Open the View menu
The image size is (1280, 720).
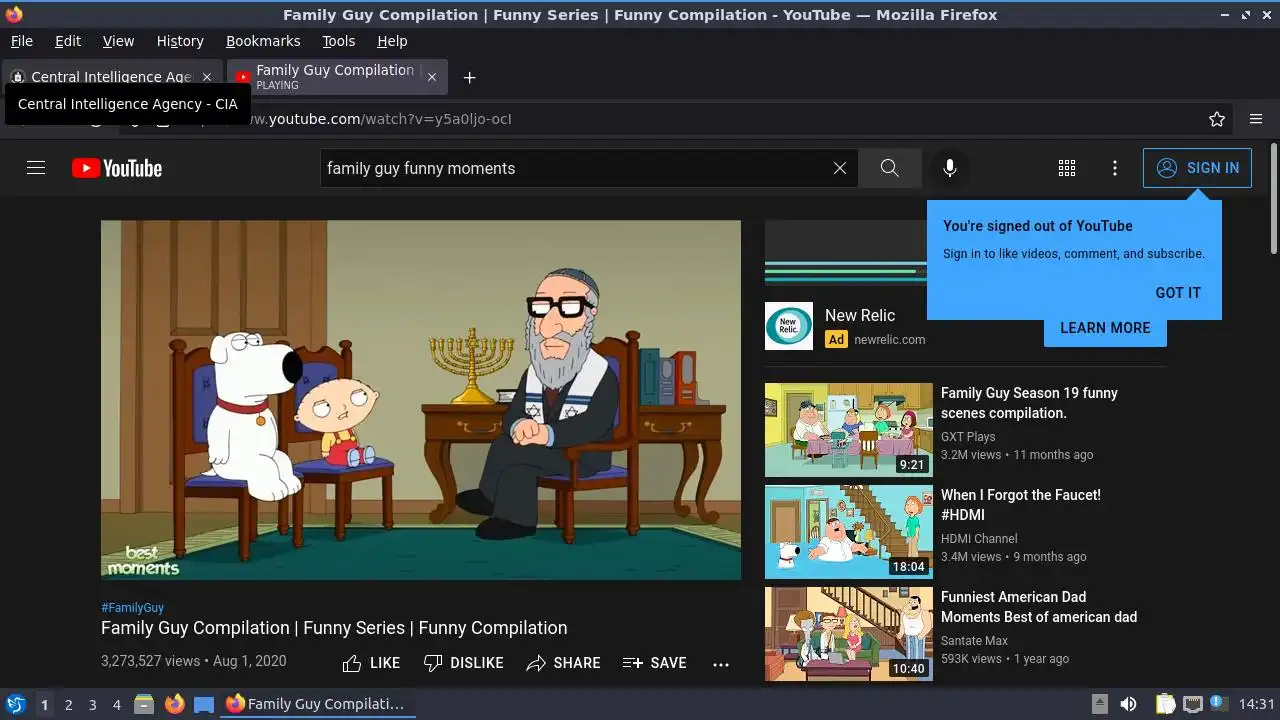[118, 41]
